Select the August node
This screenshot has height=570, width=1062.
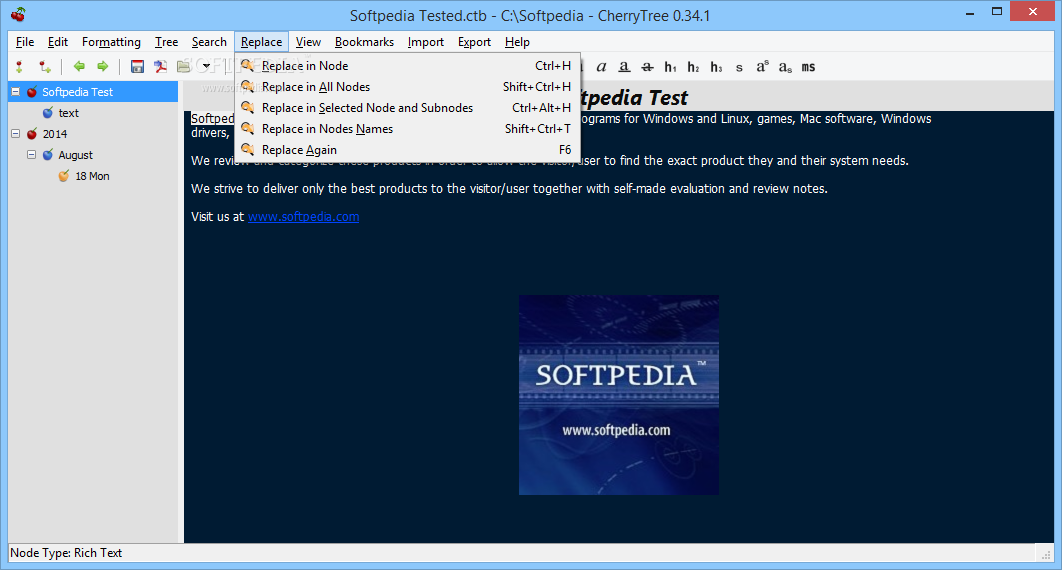75,155
